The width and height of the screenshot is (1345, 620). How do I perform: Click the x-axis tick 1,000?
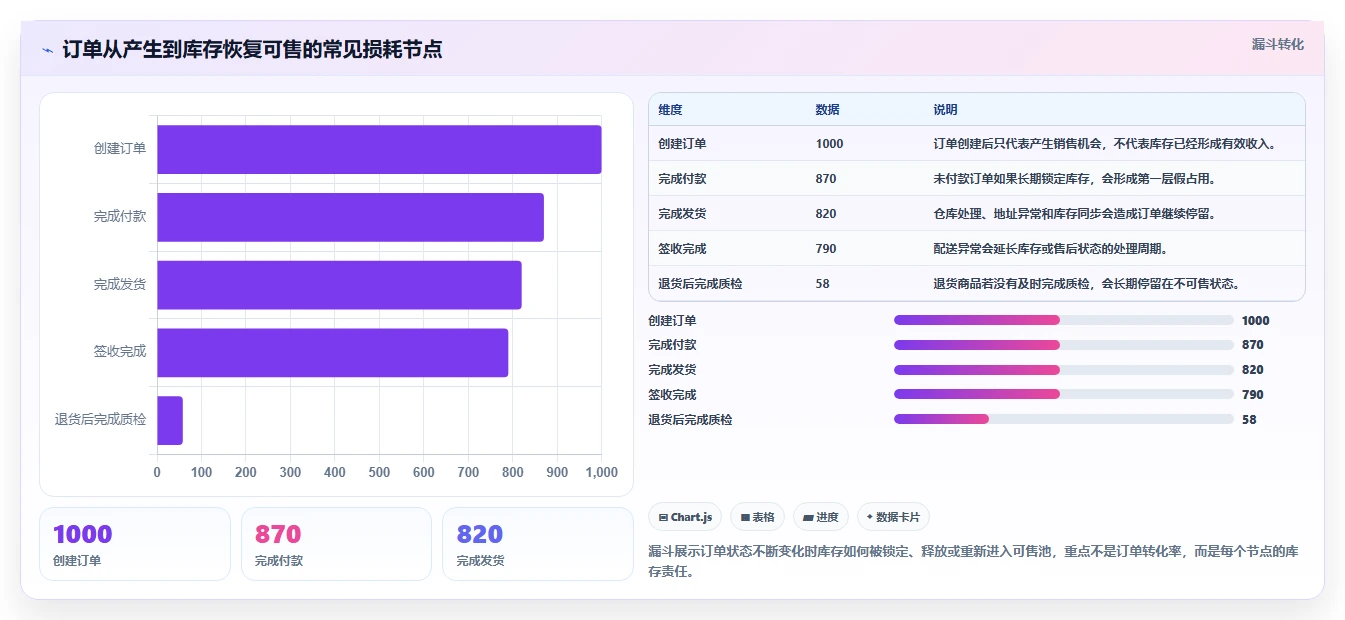[601, 472]
